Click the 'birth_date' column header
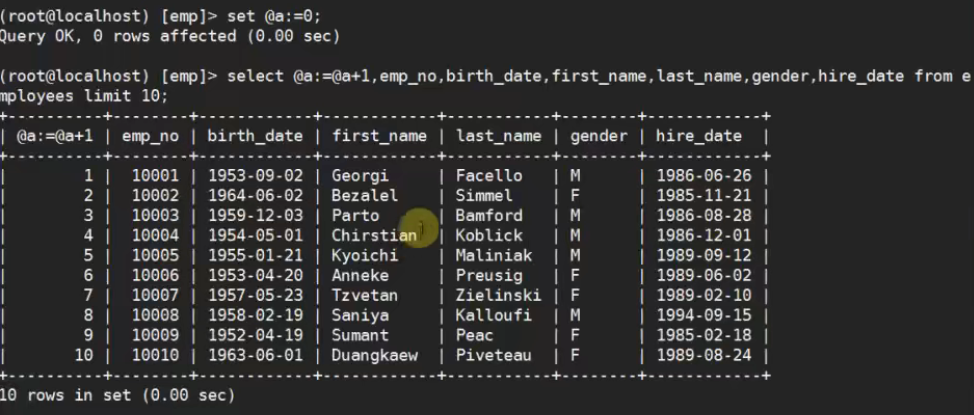Viewport: 974px width, 415px height. click(x=255, y=136)
